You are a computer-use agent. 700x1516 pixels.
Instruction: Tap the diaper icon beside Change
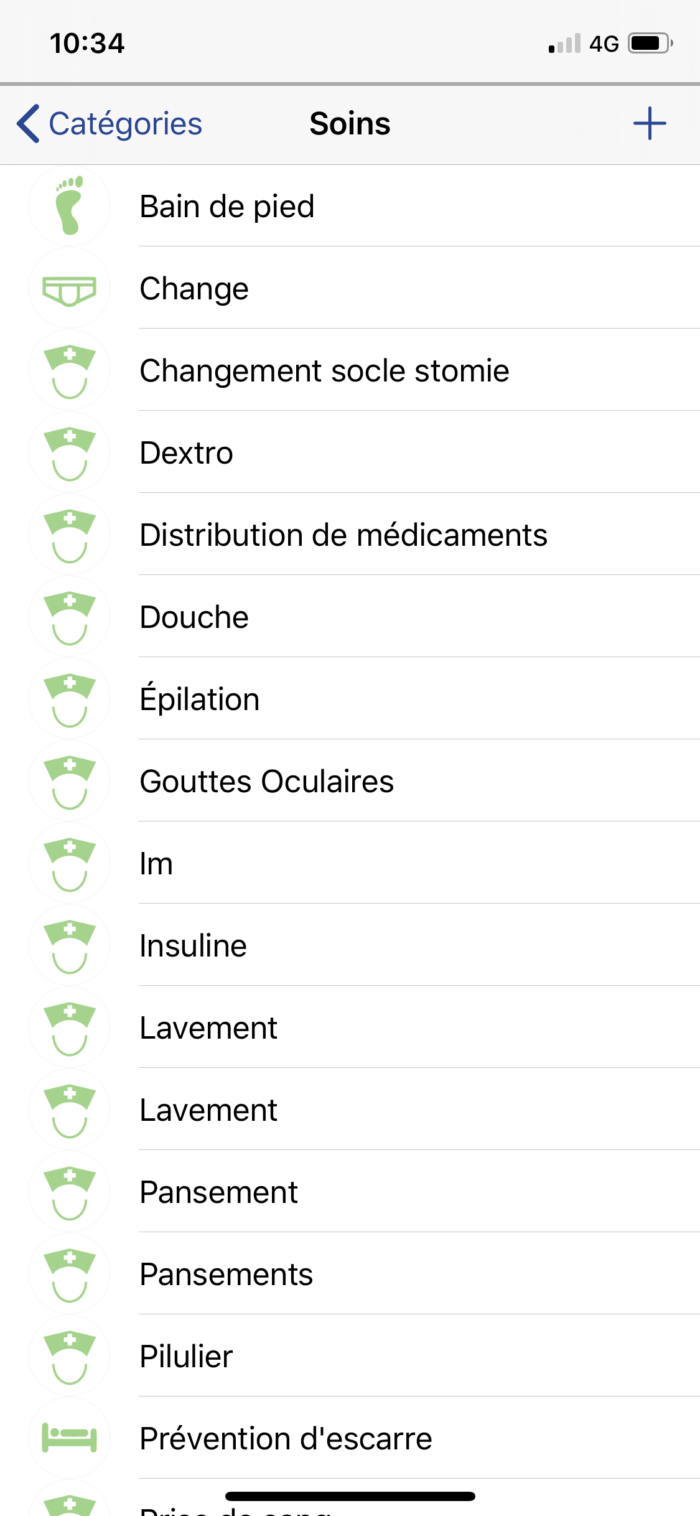(69, 289)
